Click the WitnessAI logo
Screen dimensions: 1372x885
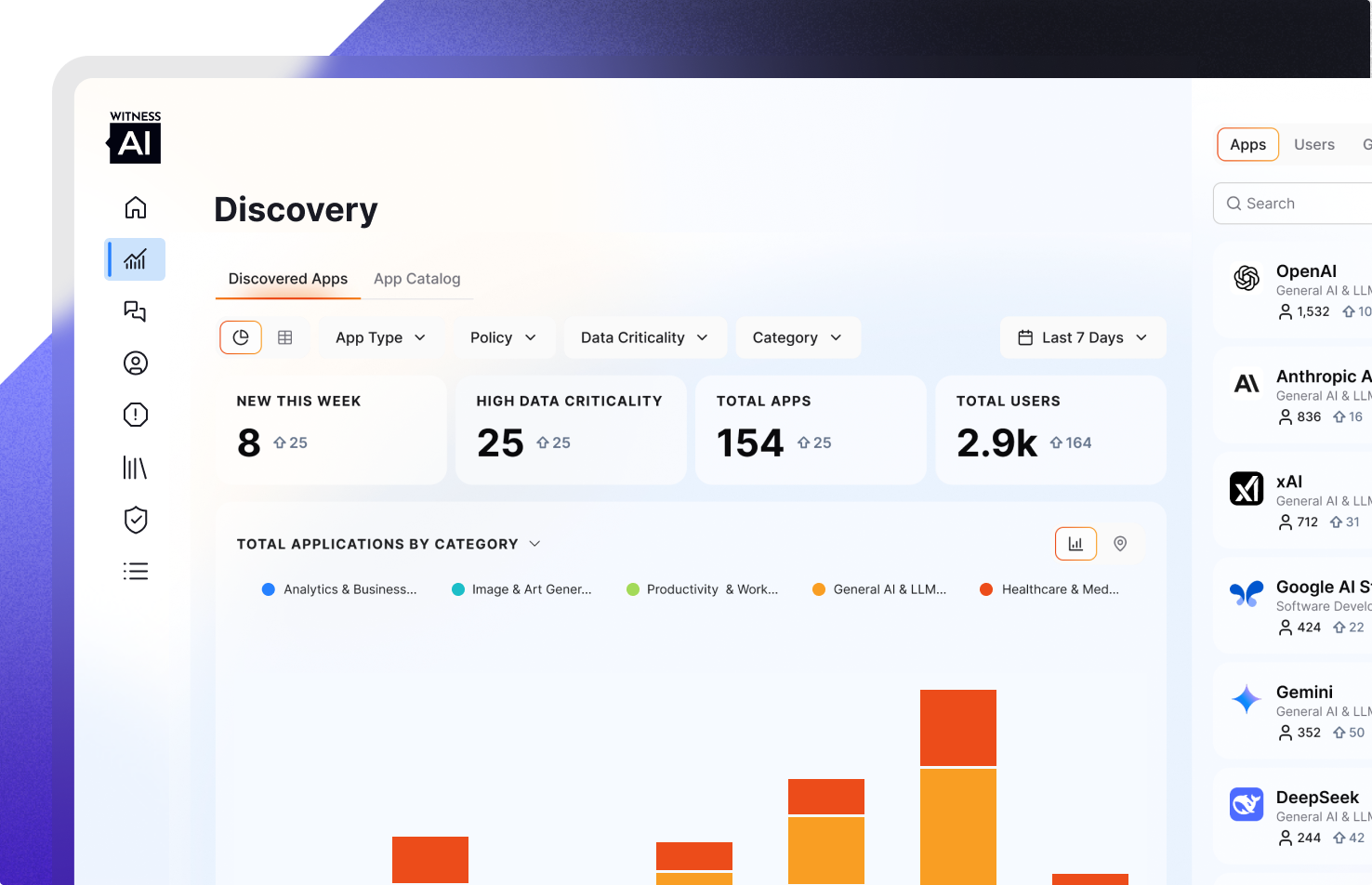coord(135,138)
